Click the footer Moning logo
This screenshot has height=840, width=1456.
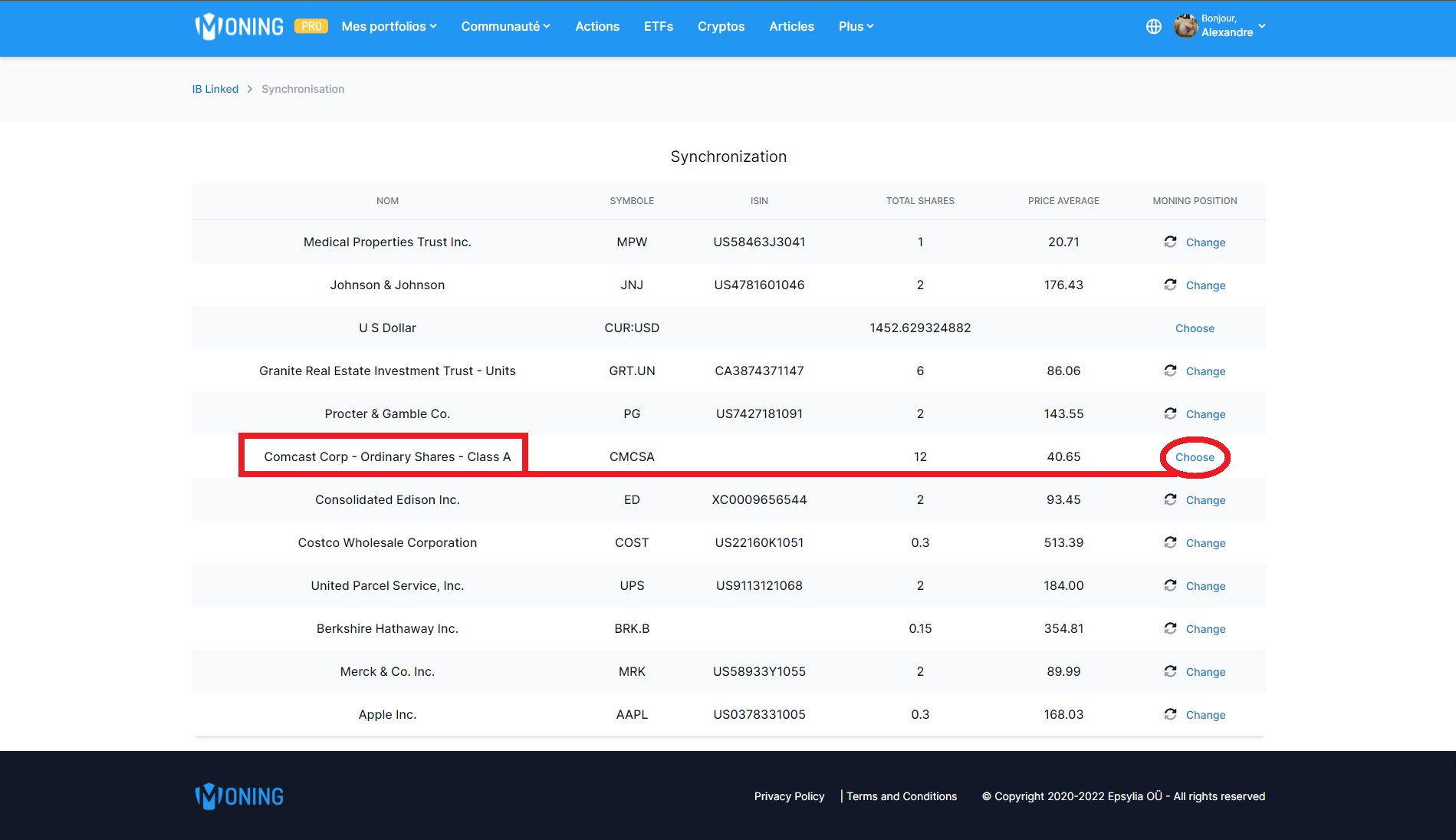point(239,796)
